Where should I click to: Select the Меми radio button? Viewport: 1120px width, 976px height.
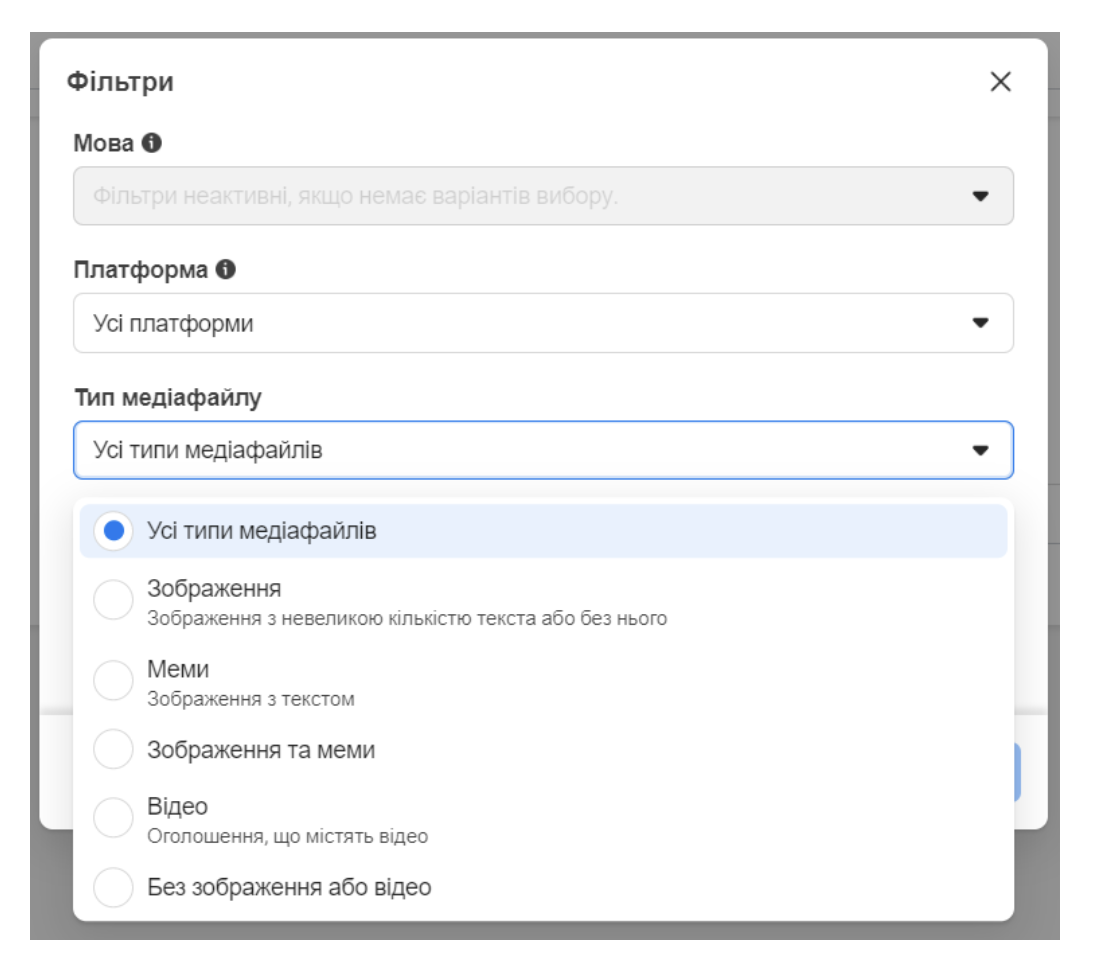pyautogui.click(x=113, y=681)
